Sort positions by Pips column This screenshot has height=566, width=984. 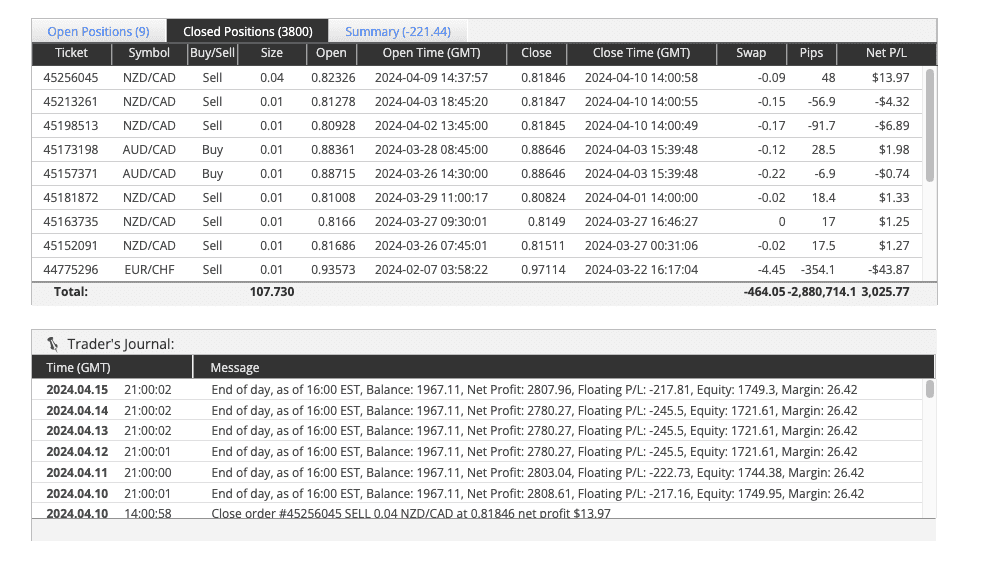[811, 53]
